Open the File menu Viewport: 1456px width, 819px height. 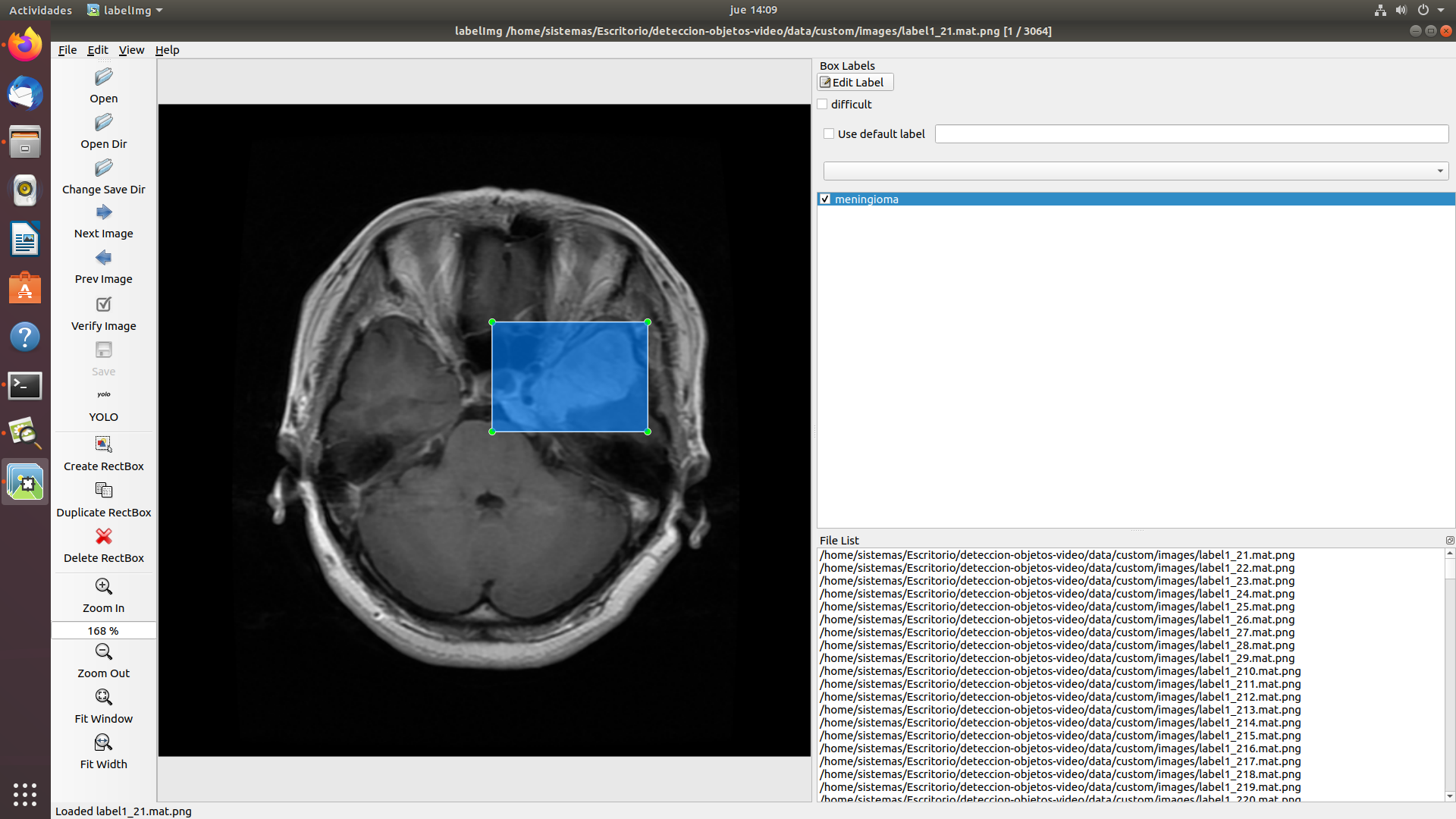67,50
